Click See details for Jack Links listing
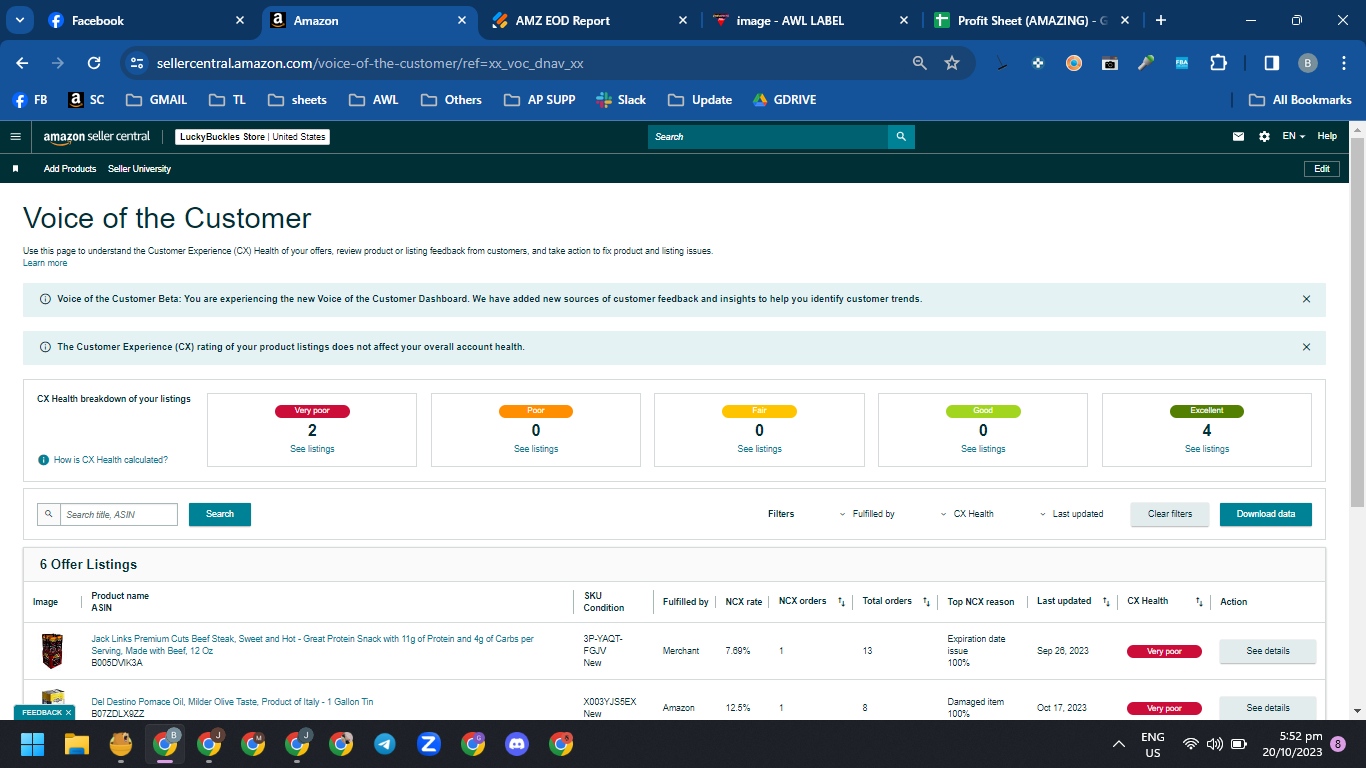This screenshot has height=768, width=1366. coord(1268,651)
